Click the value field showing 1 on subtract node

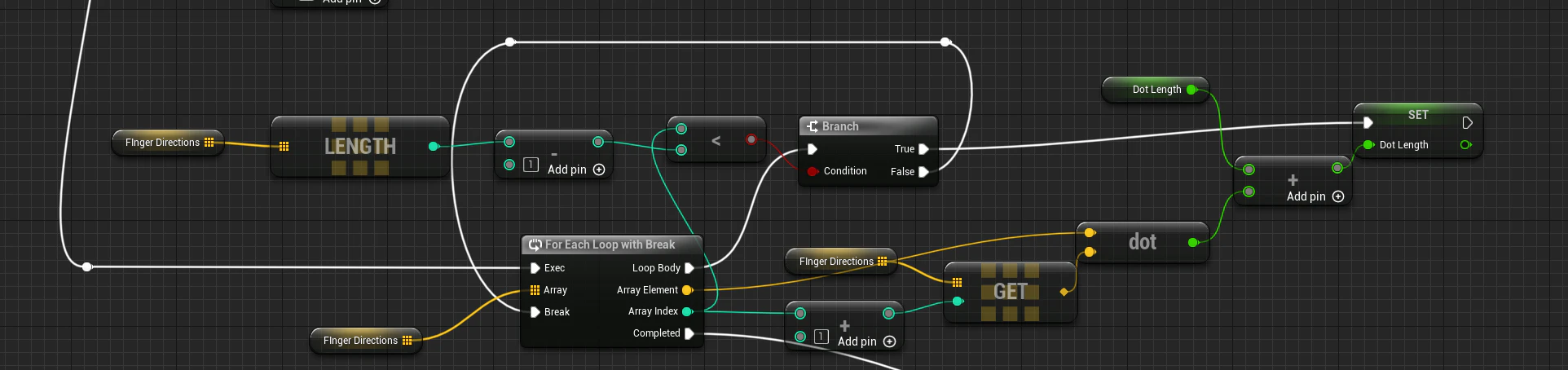(531, 165)
